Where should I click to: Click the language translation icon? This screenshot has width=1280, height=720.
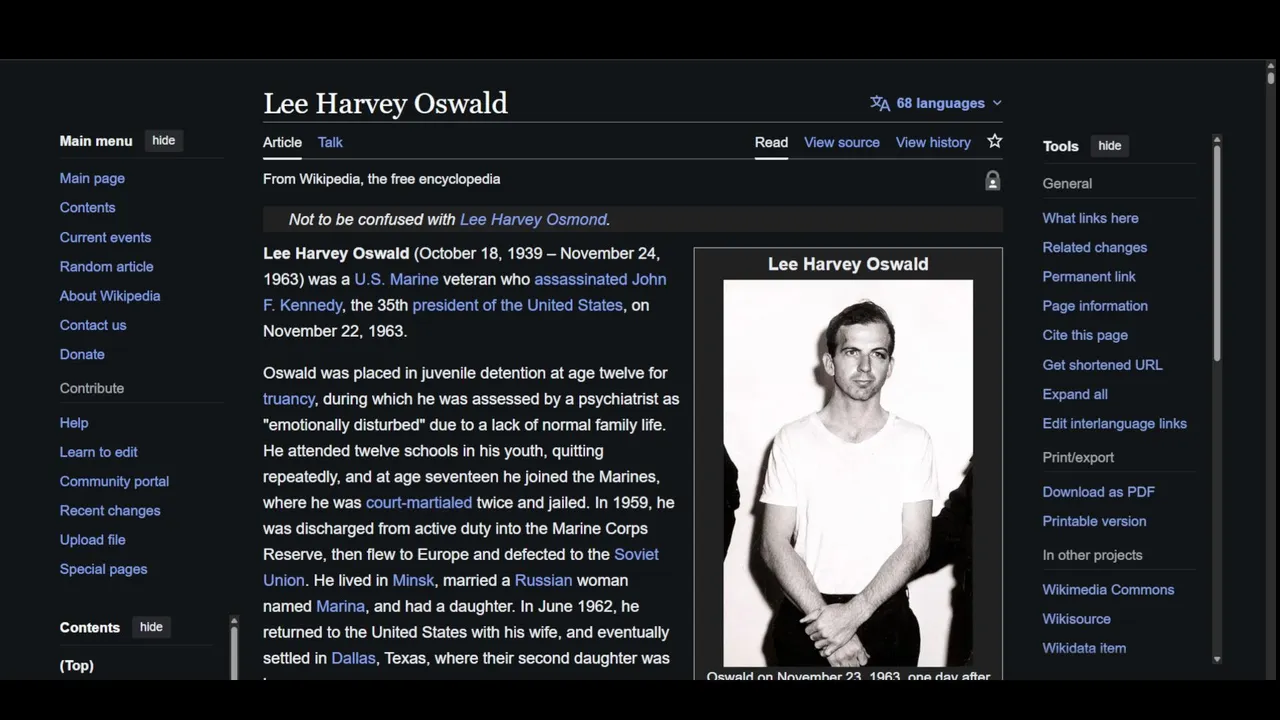coord(880,103)
